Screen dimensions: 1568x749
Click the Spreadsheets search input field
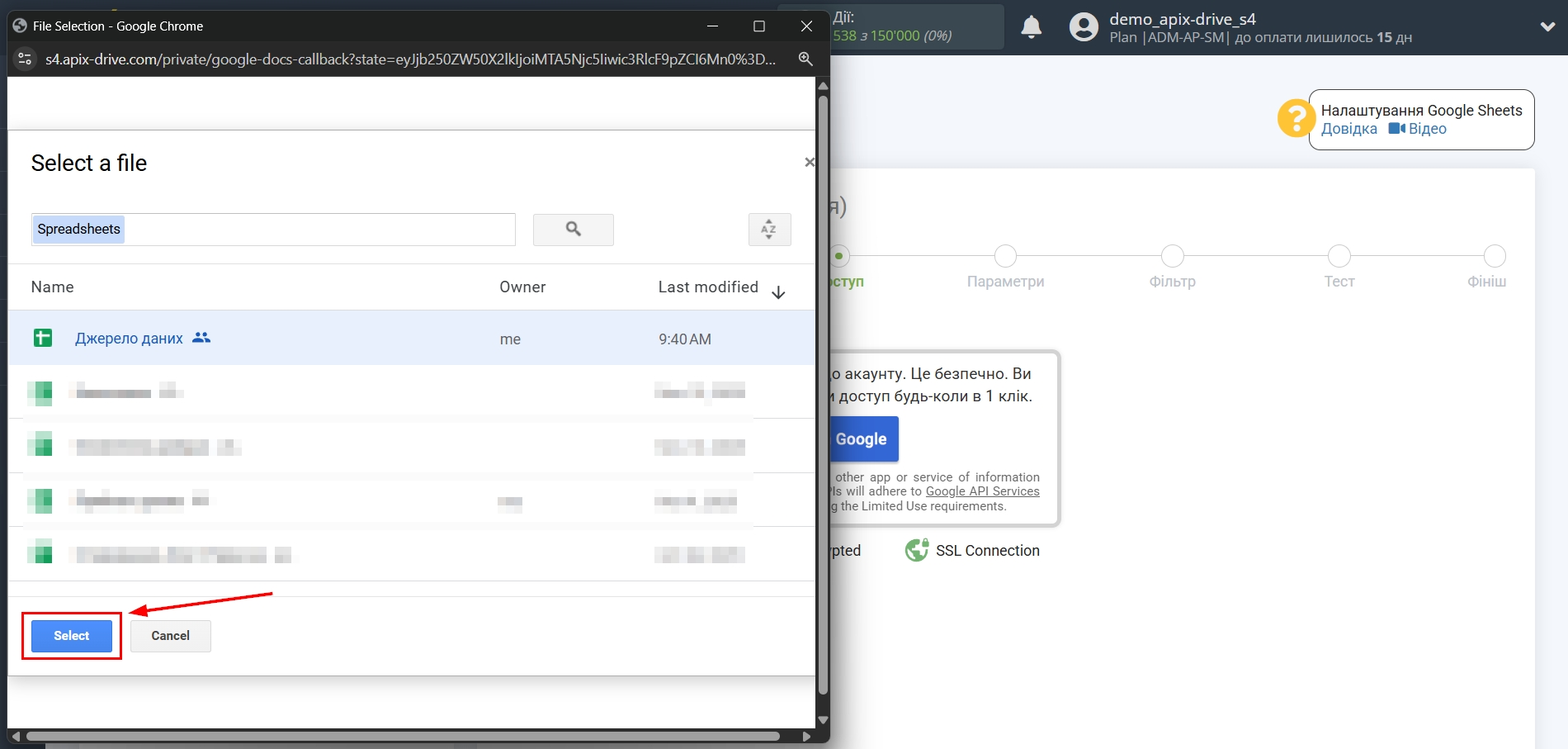click(272, 229)
